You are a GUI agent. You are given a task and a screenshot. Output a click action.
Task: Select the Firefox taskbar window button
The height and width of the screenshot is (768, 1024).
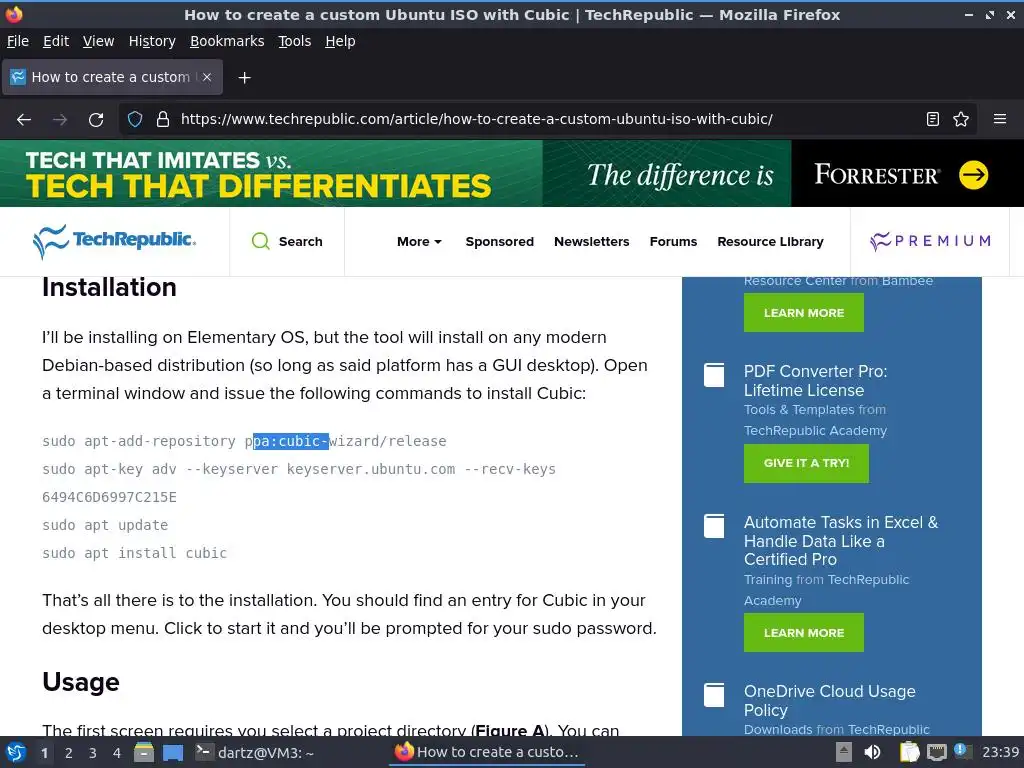tap(487, 752)
